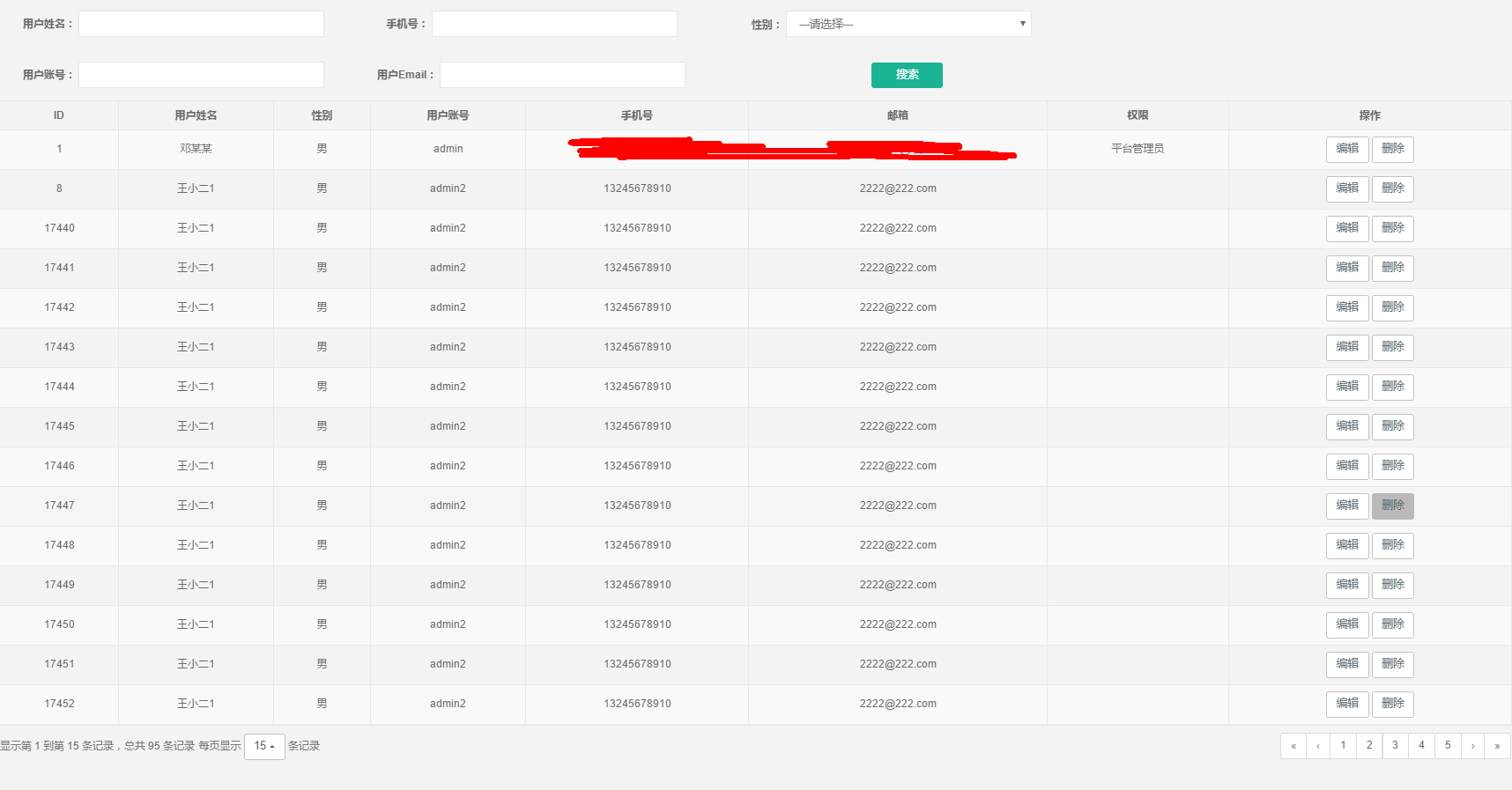This screenshot has height=790, width=1512.
Task: Delete user record 17441
Action: (1393, 268)
